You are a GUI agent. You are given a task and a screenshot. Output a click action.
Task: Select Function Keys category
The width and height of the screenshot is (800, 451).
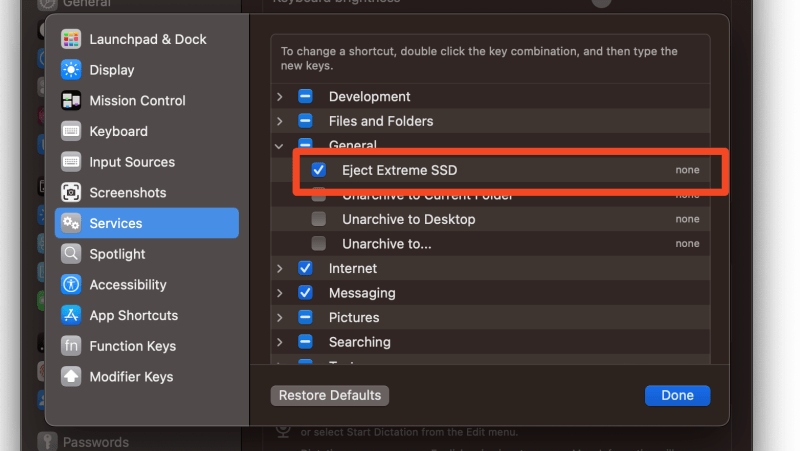pos(147,345)
